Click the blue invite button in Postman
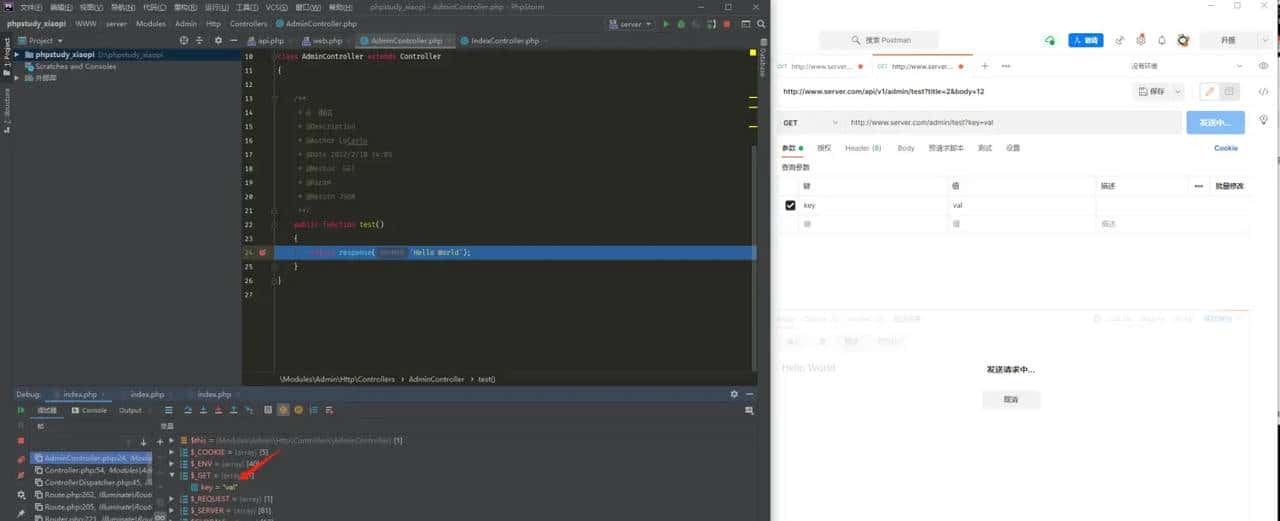Image resolution: width=1280 pixels, height=521 pixels. 1086,40
